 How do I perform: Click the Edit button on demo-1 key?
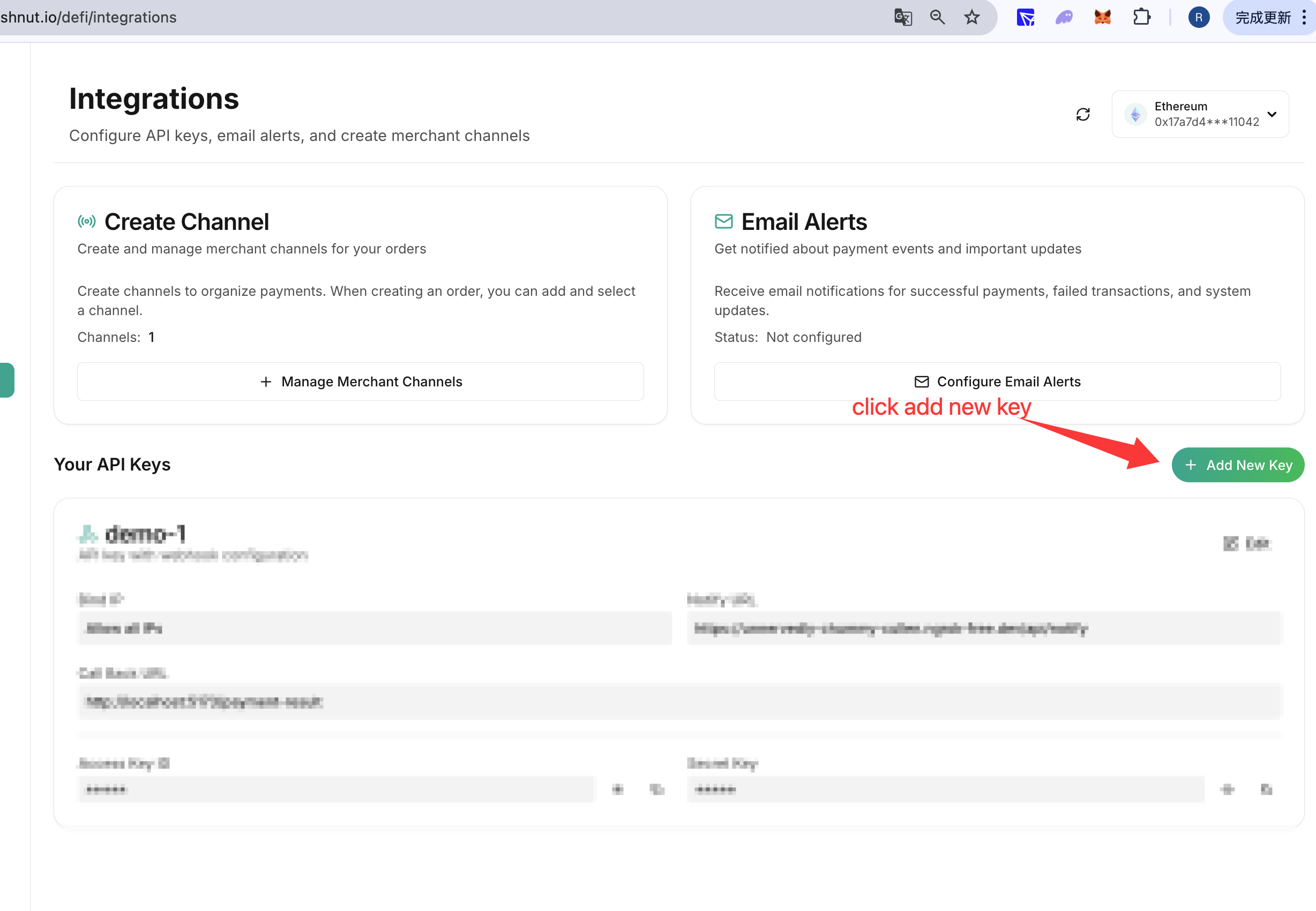(x=1247, y=543)
